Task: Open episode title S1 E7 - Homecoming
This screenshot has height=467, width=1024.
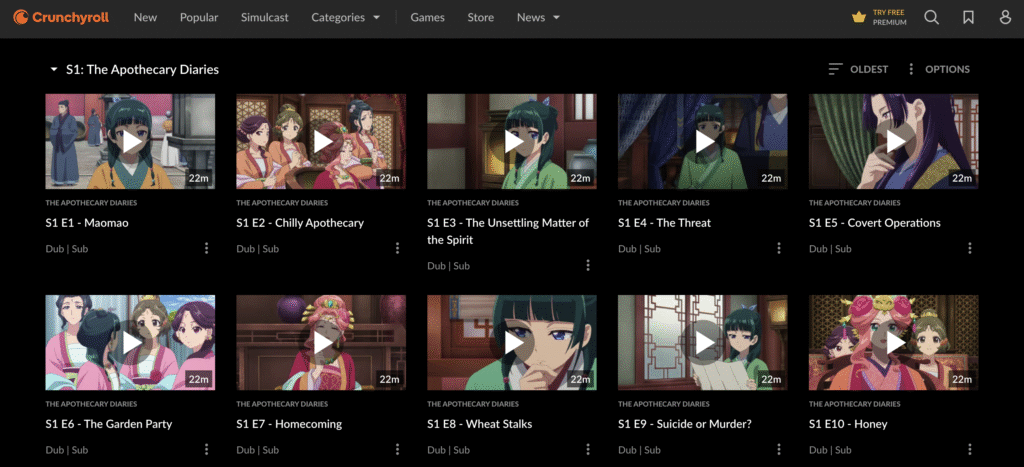Action: 289,424
